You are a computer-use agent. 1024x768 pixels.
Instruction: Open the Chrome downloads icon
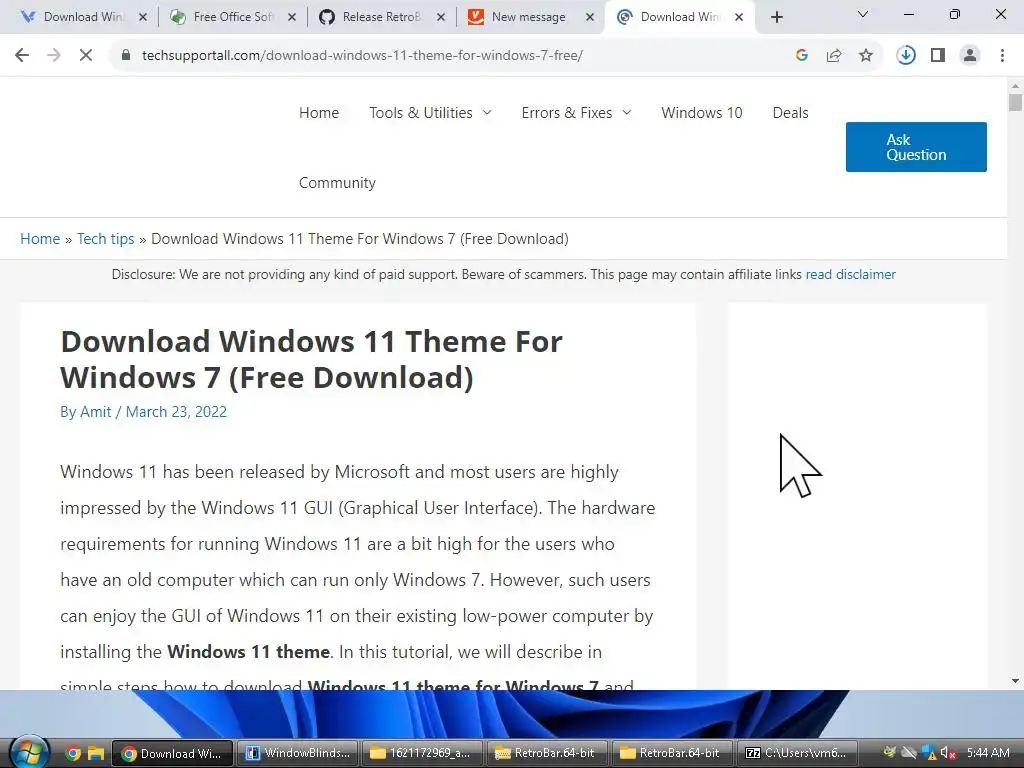(906, 56)
